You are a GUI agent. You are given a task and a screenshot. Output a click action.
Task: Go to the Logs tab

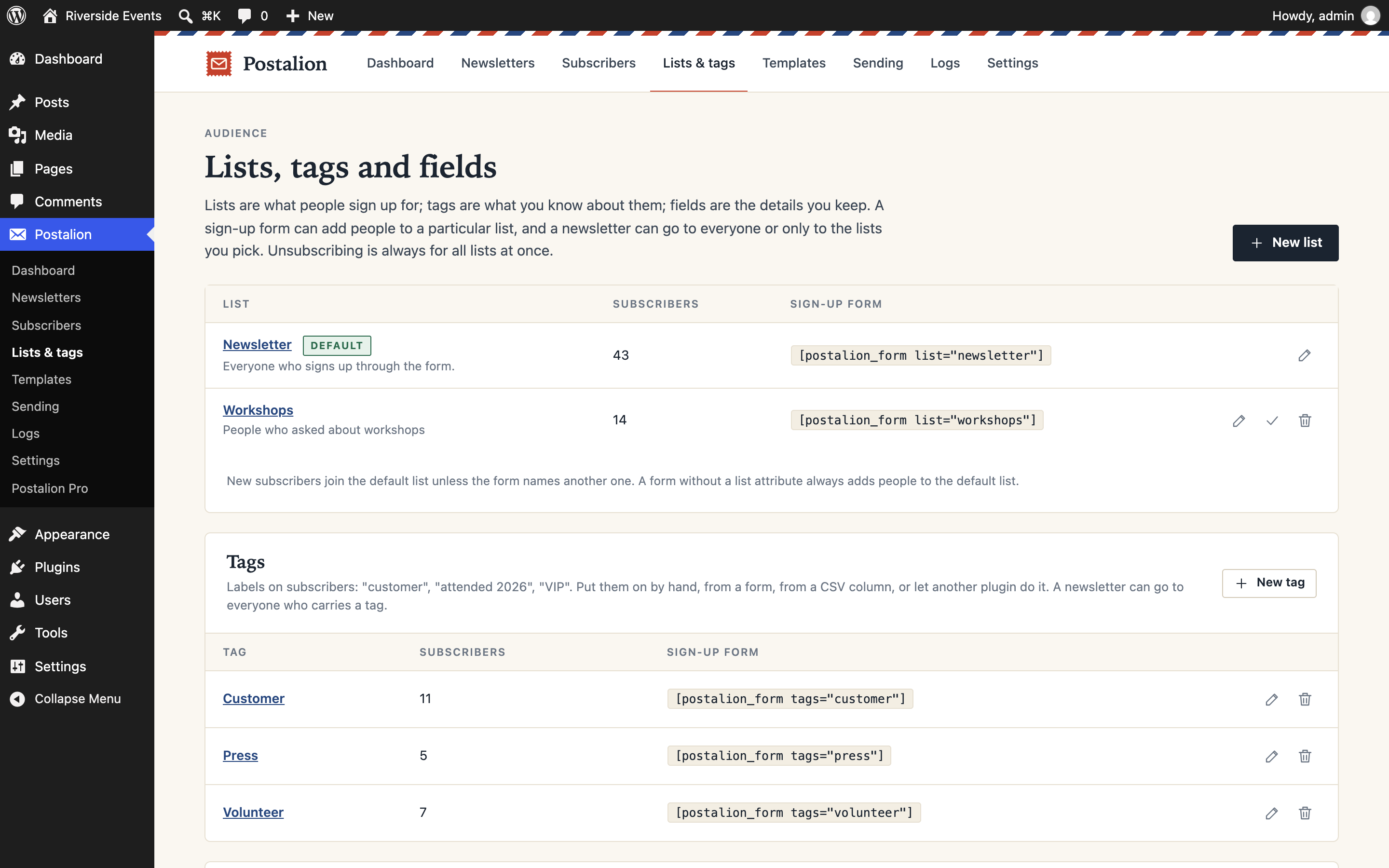pyautogui.click(x=945, y=63)
